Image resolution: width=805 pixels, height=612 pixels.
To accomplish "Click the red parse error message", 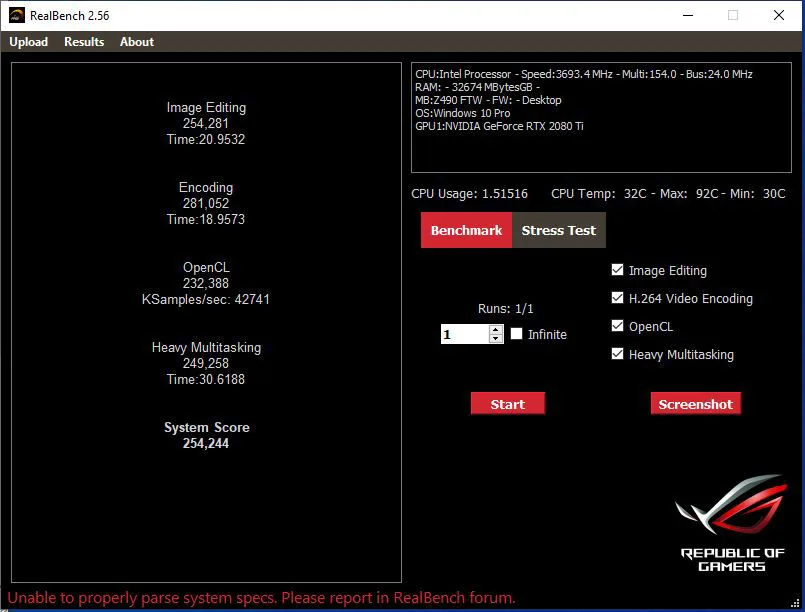I will pyautogui.click(x=261, y=598).
